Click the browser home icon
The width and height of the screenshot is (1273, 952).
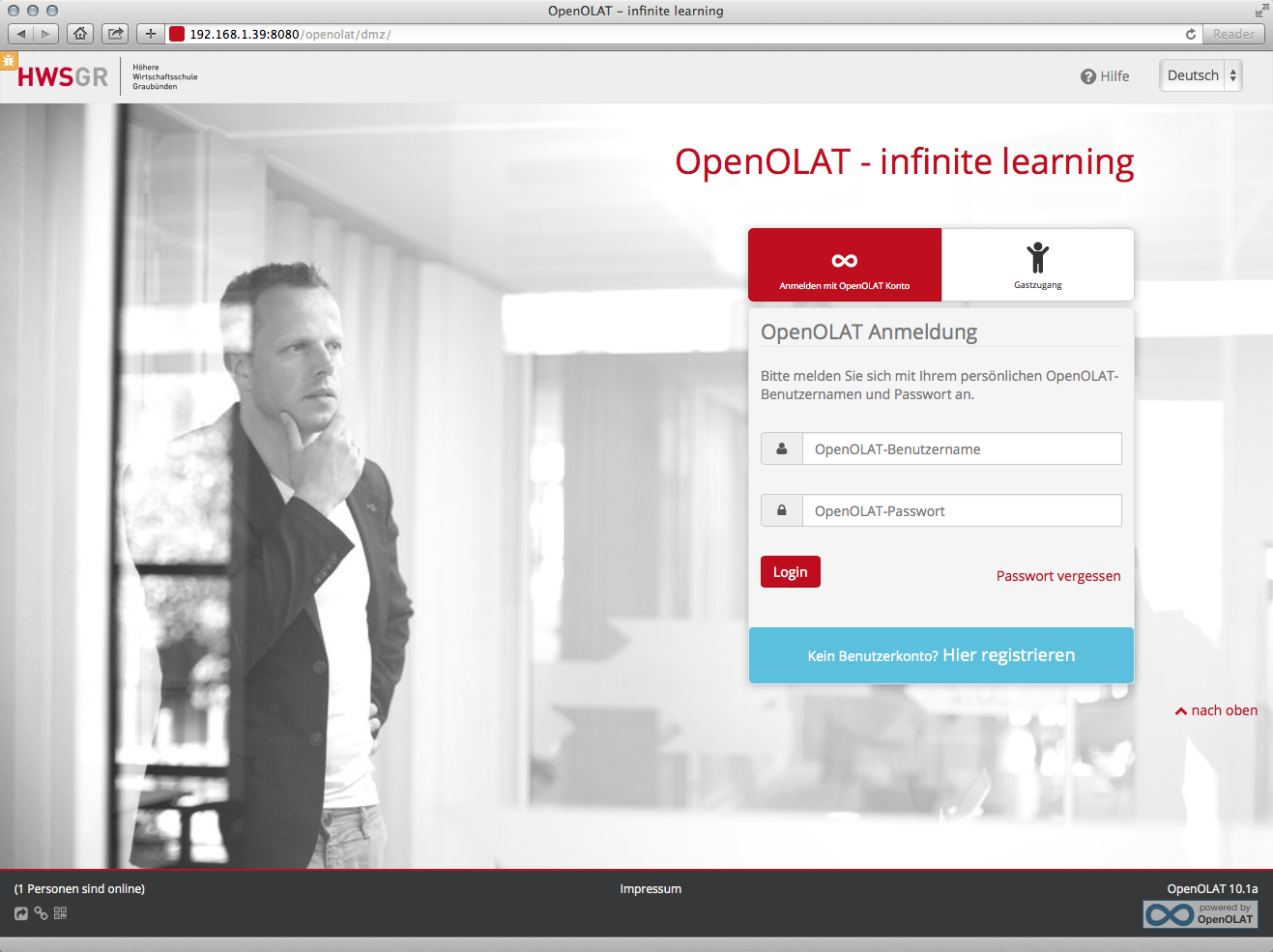[x=80, y=34]
